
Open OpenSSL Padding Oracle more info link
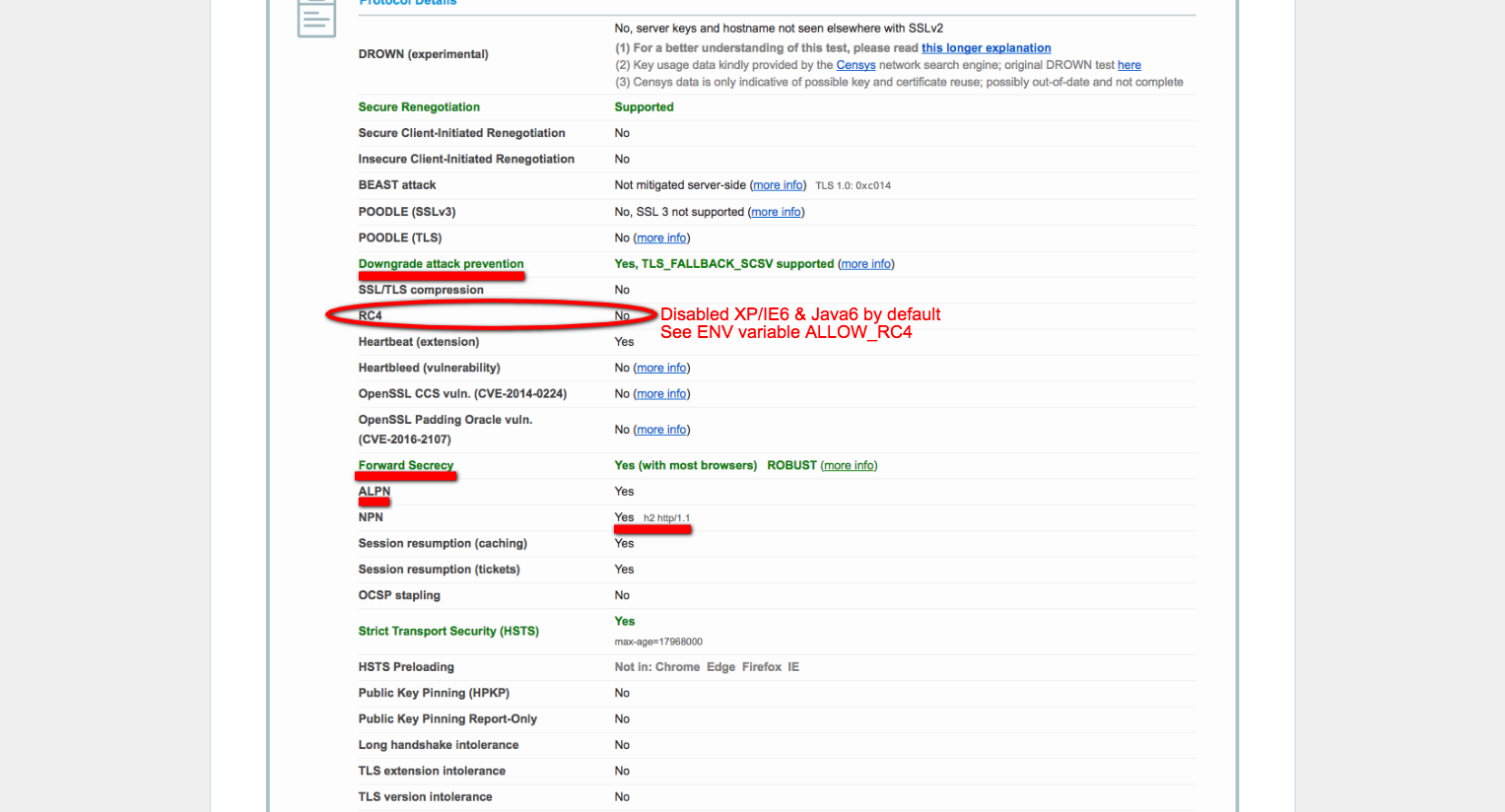(661, 430)
